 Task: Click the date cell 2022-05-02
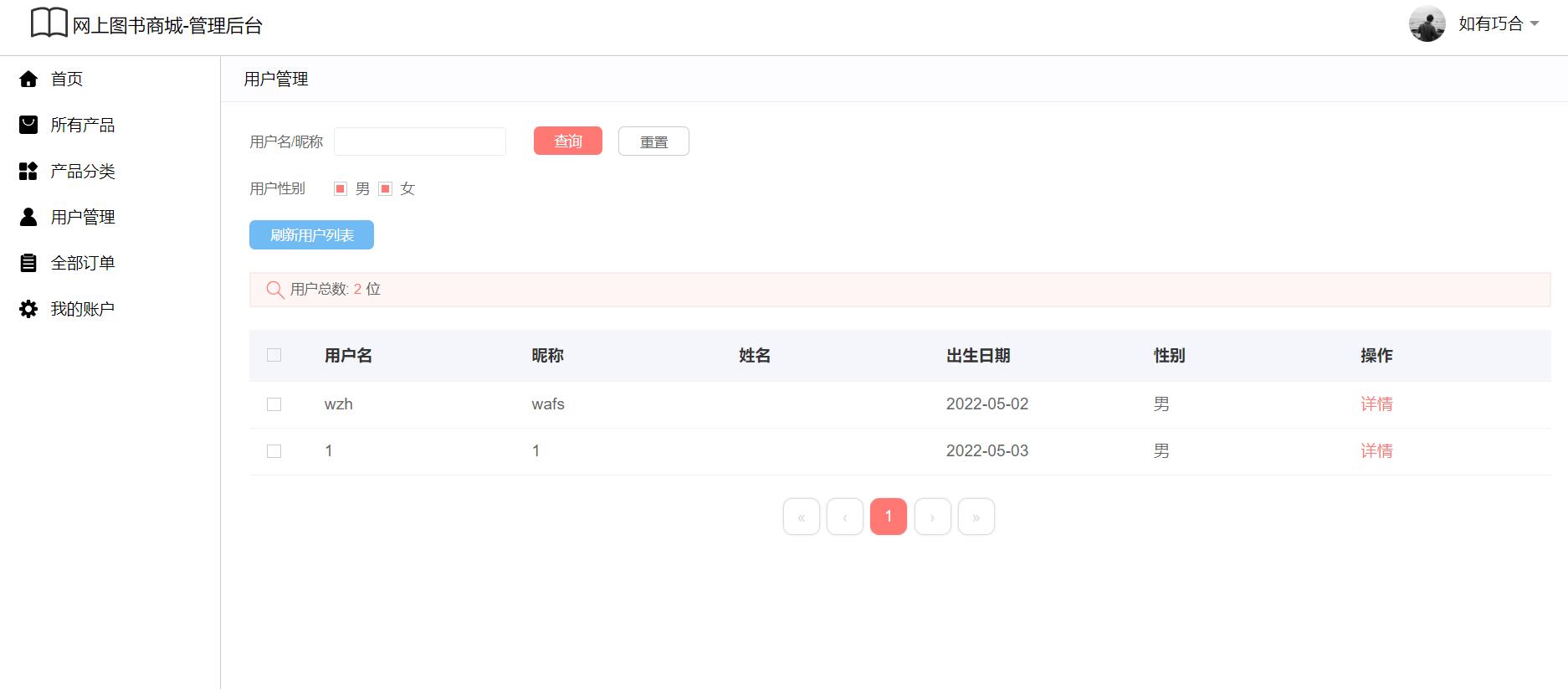[987, 404]
